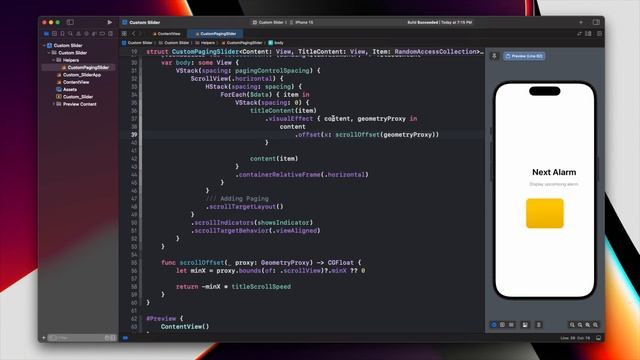Open Custom_SliderApp file in navigator
640x360 pixels.
pyautogui.click(x=78, y=75)
